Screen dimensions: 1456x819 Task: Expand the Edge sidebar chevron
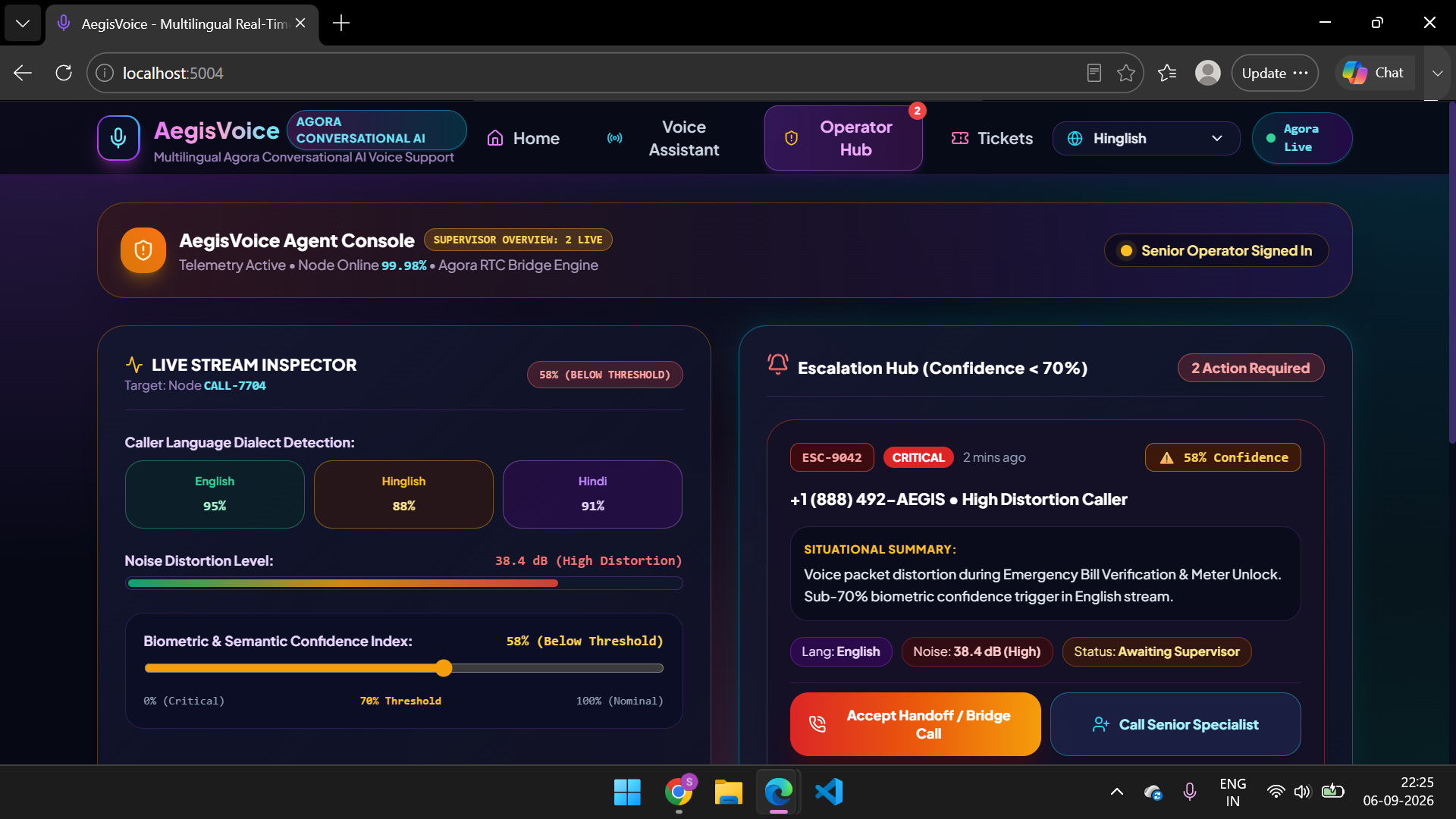(1438, 73)
